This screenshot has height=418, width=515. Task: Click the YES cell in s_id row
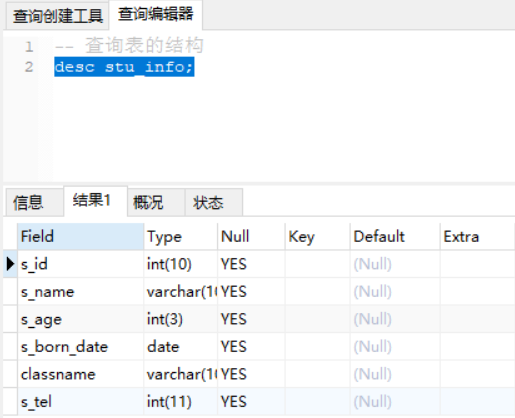[251, 264]
